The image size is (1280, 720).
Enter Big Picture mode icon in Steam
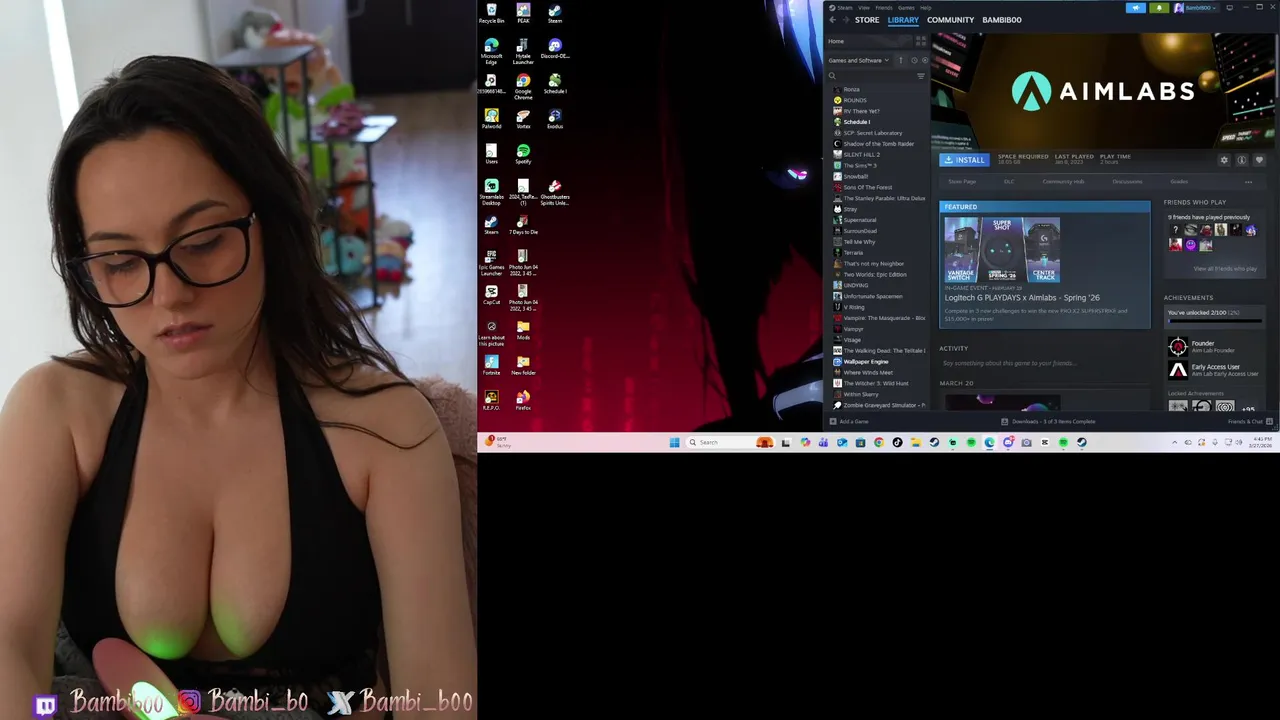click(1229, 7)
